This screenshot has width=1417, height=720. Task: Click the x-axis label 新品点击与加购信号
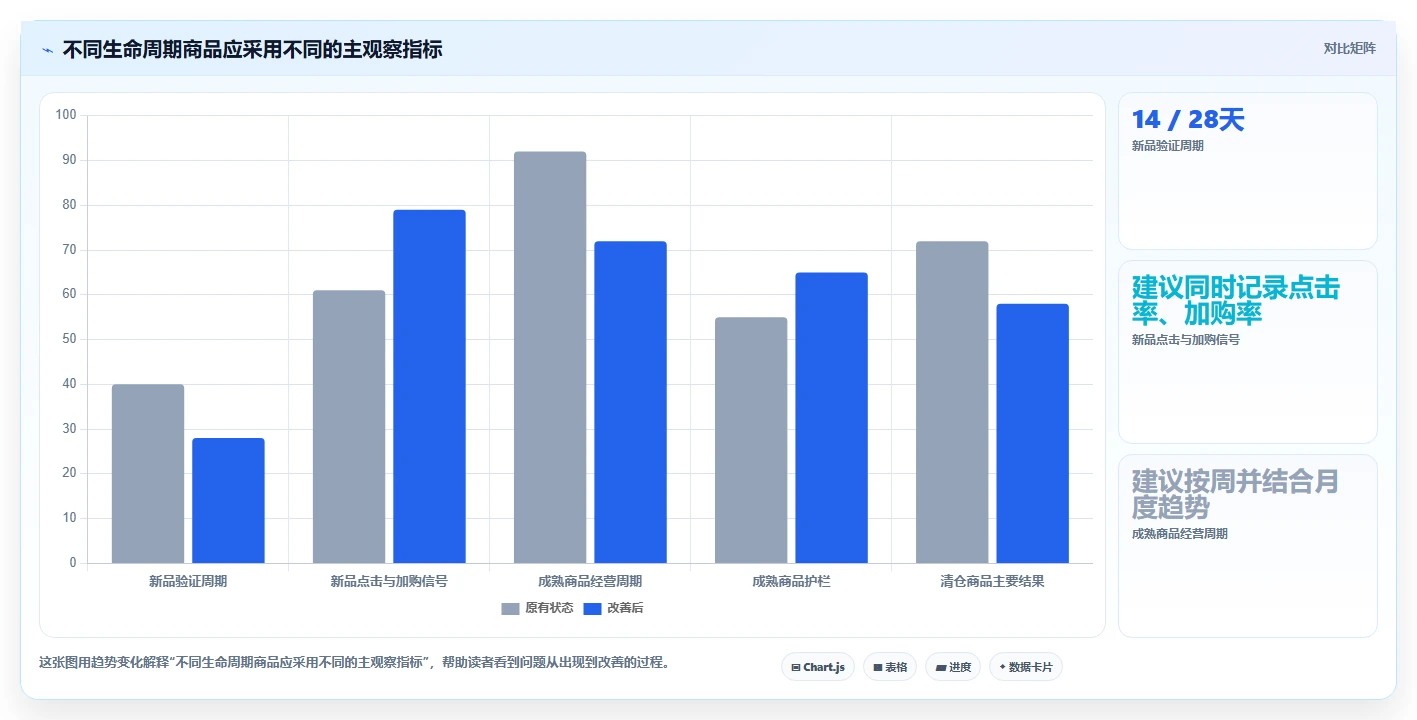click(389, 581)
